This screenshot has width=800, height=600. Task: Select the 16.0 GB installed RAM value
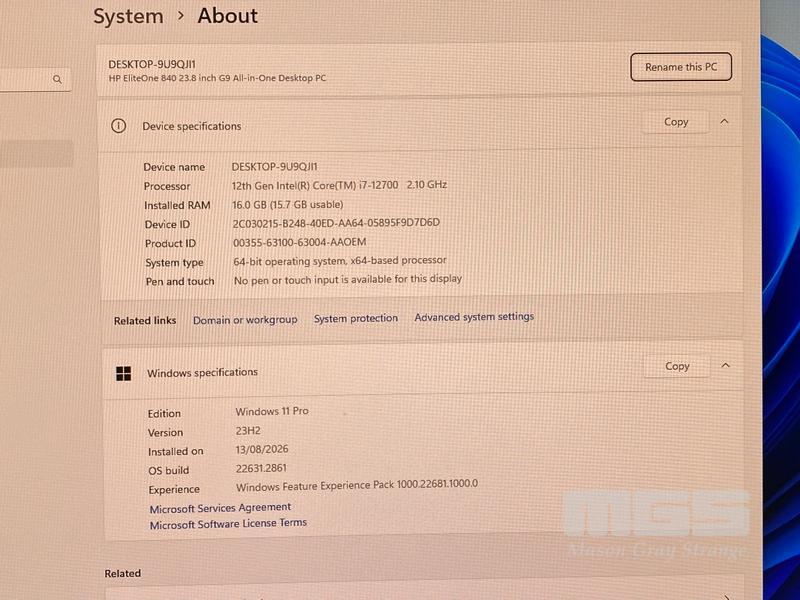pos(287,205)
